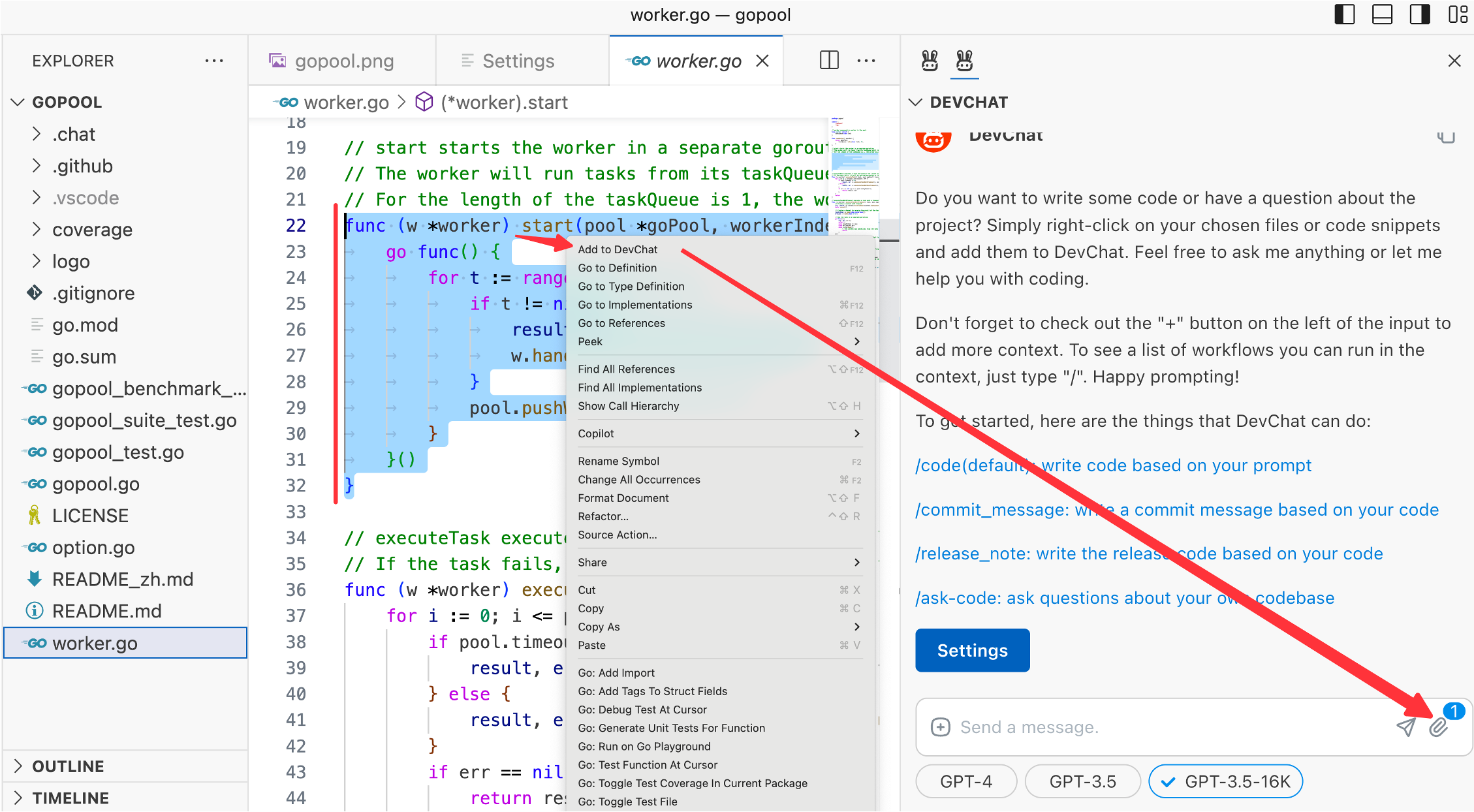
Task: Open DevChat Settings with the blue button
Action: coord(972,650)
